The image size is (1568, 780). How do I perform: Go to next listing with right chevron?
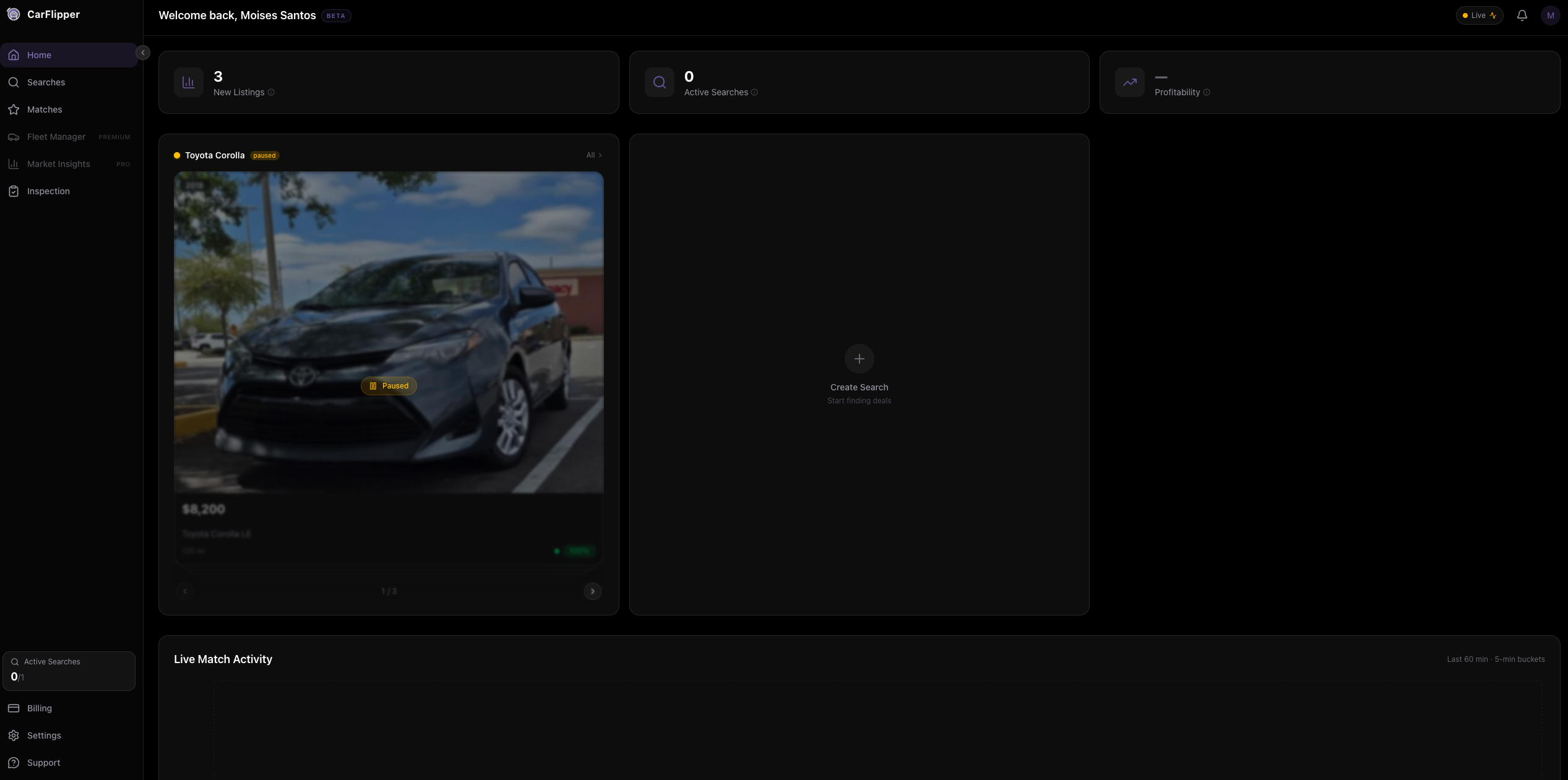(592, 591)
